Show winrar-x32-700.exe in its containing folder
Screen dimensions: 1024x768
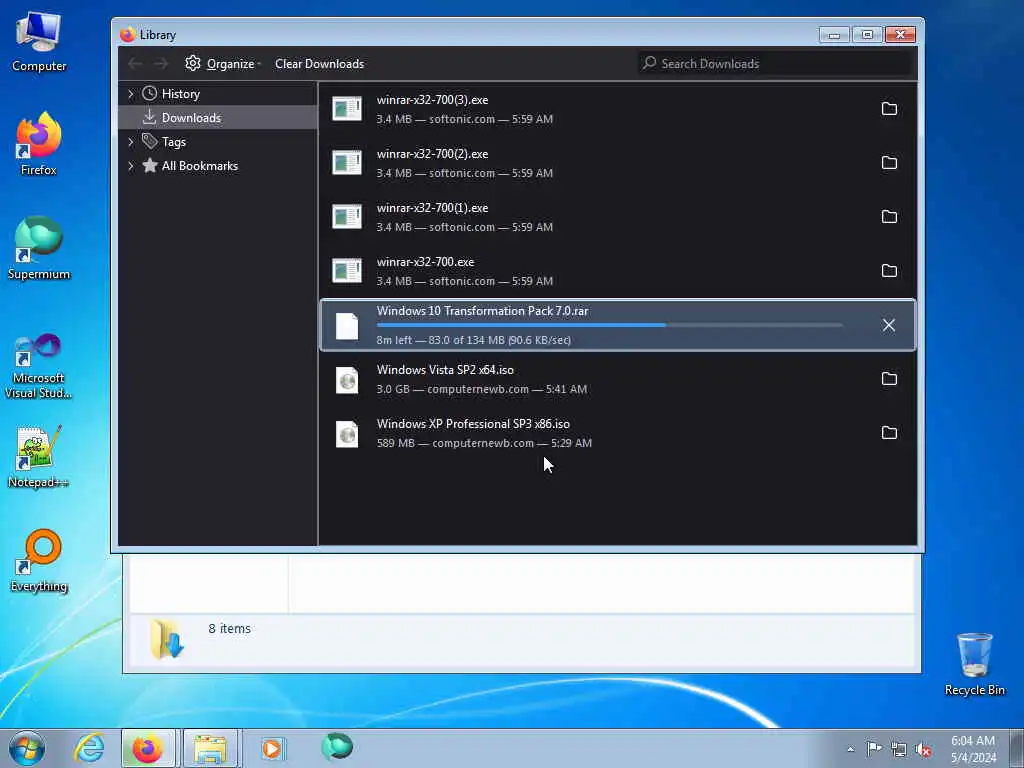pyautogui.click(x=889, y=271)
